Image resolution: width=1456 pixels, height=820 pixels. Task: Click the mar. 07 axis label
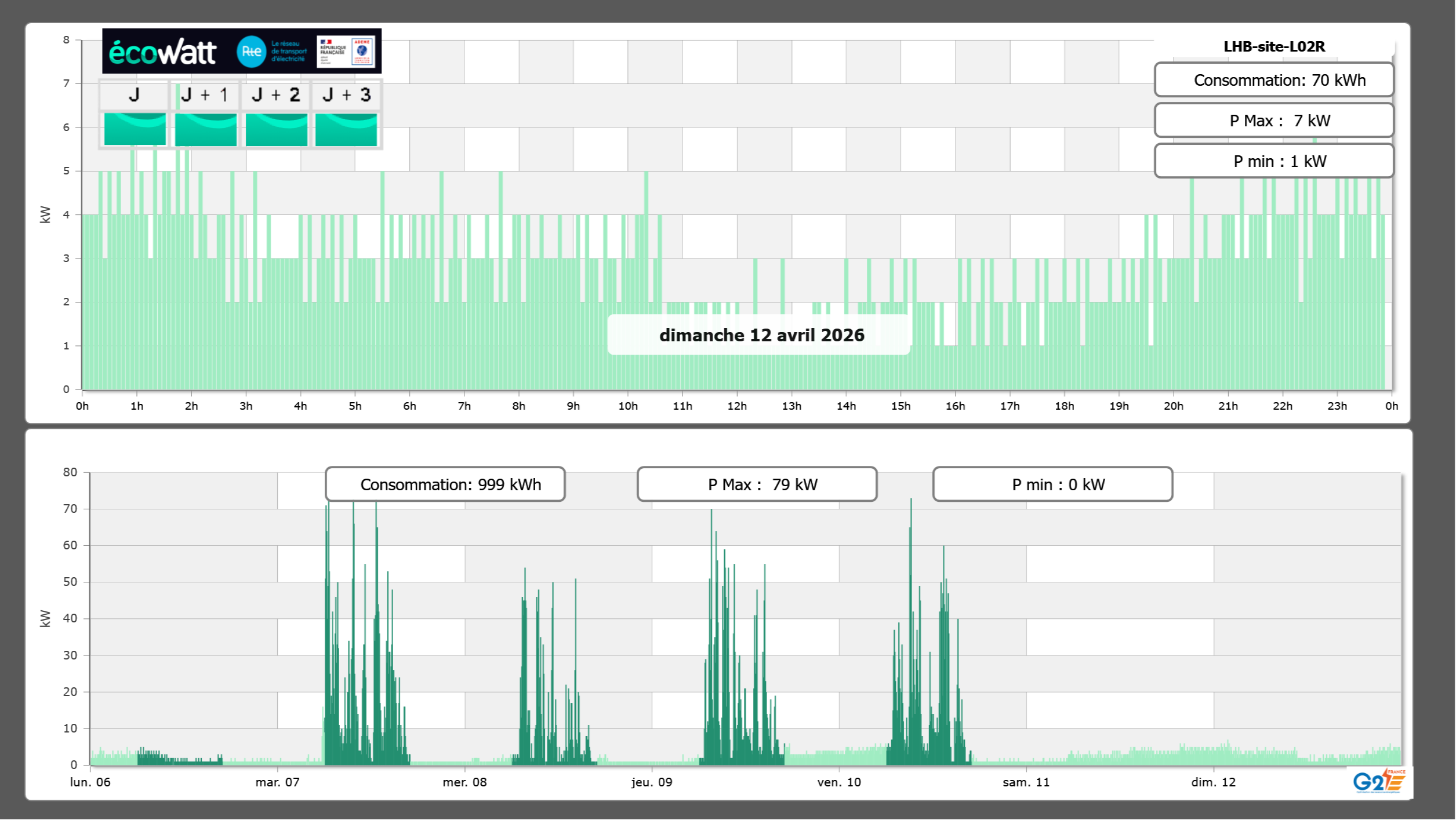pyautogui.click(x=277, y=782)
